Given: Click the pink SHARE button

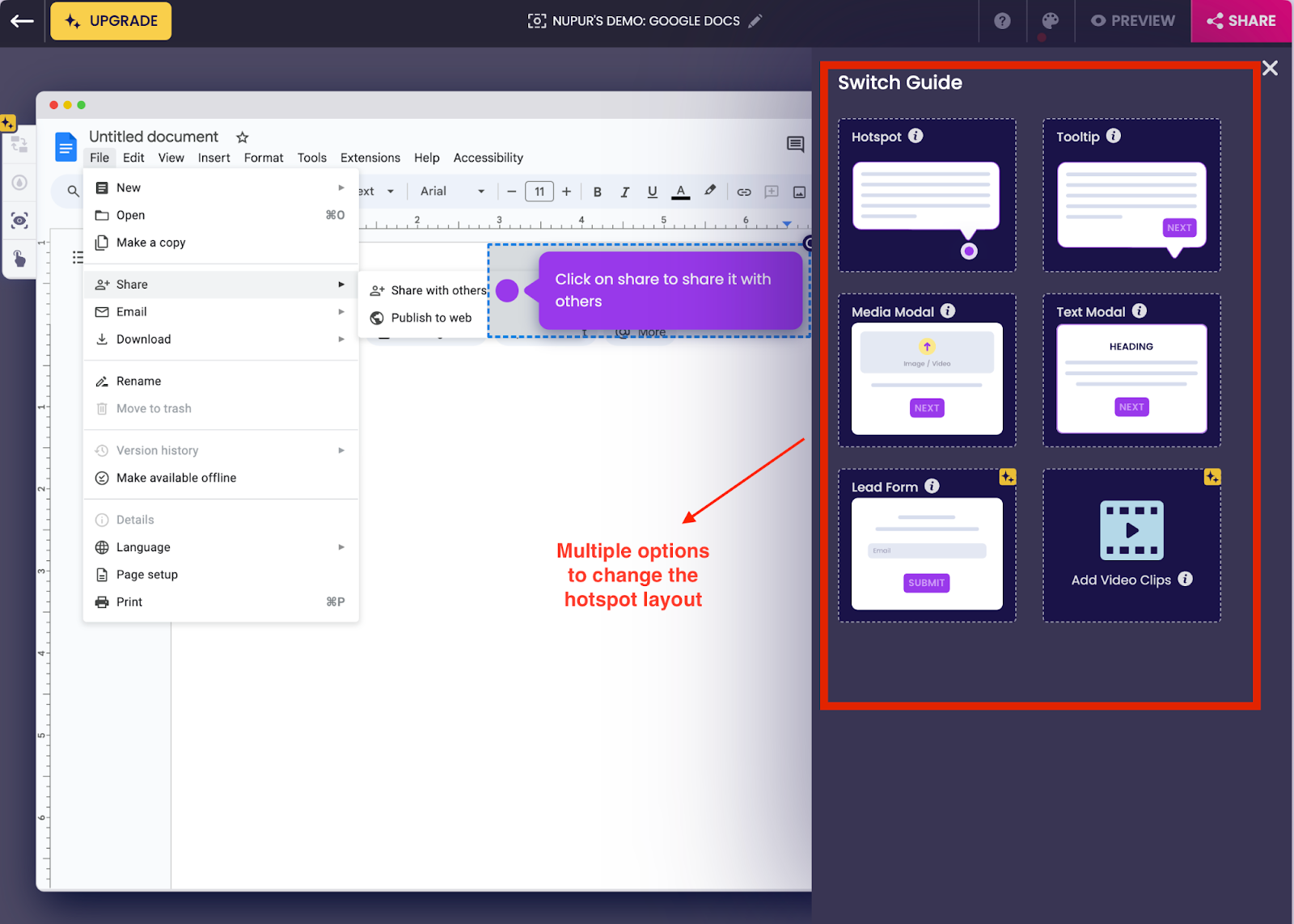Looking at the screenshot, I should 1241,21.
